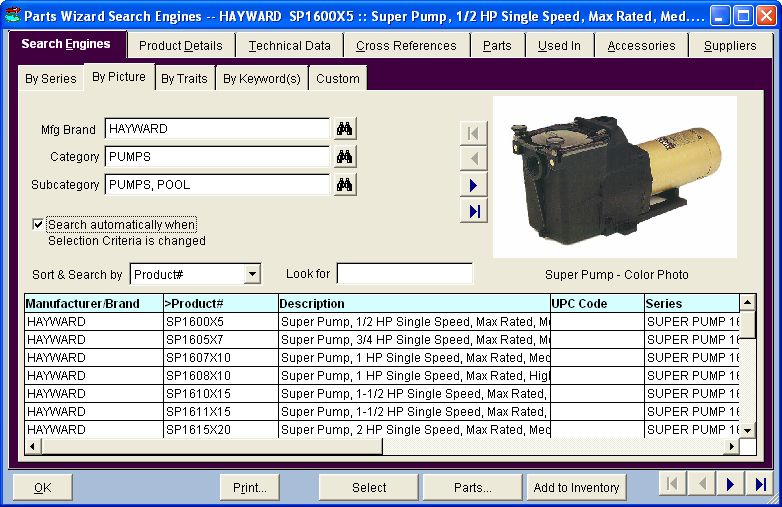Open the Technical Data tab
The height and width of the screenshot is (507, 782).
(289, 46)
